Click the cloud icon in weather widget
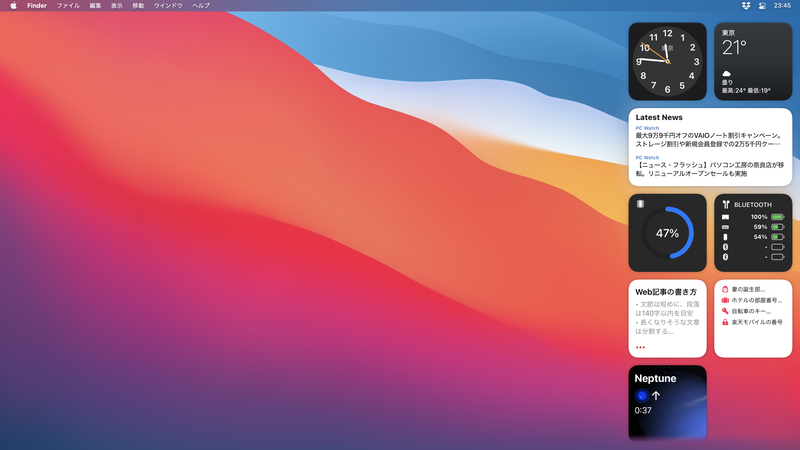Viewport: 800px width, 450px height. click(727, 74)
